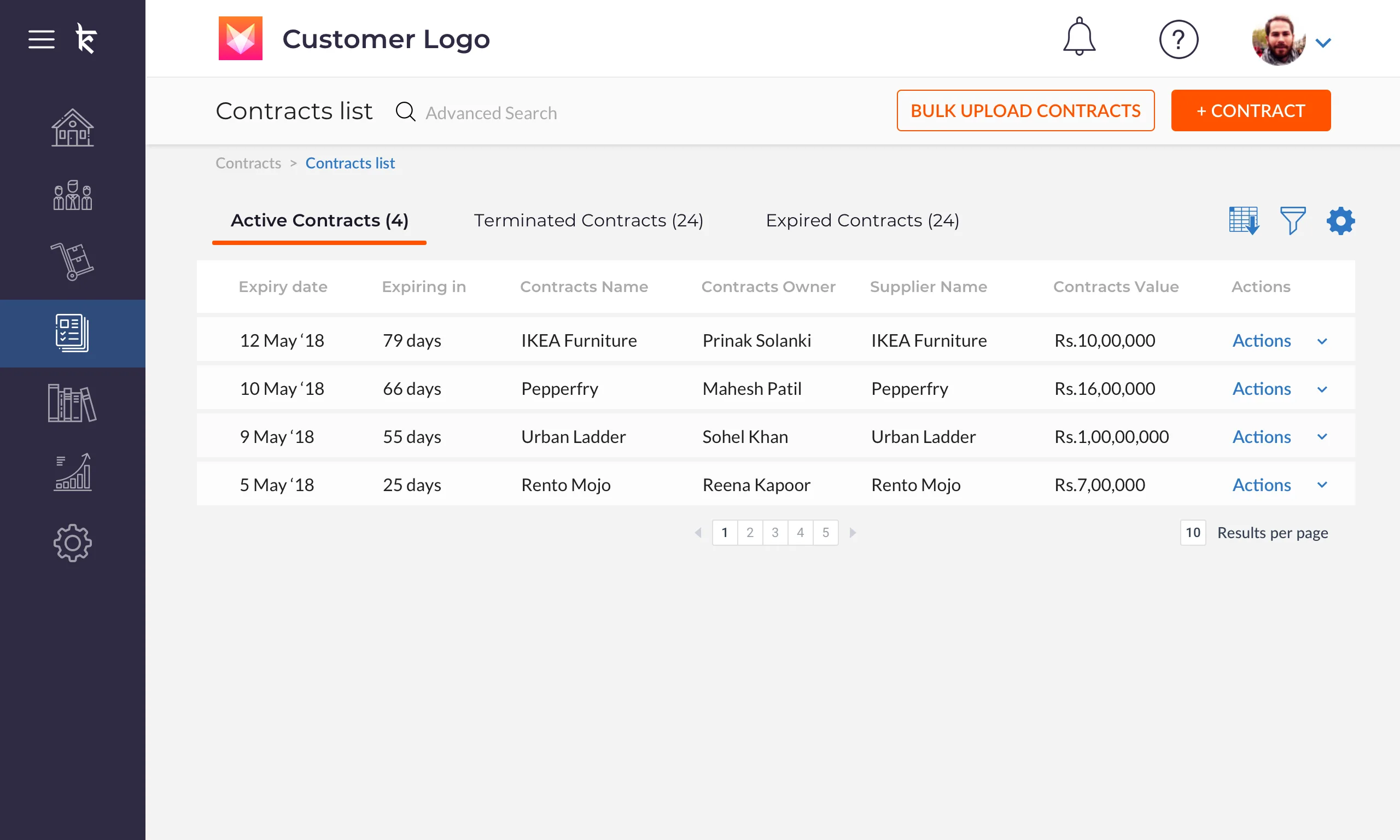Open Actions link for Pepperfry row

(1262, 389)
